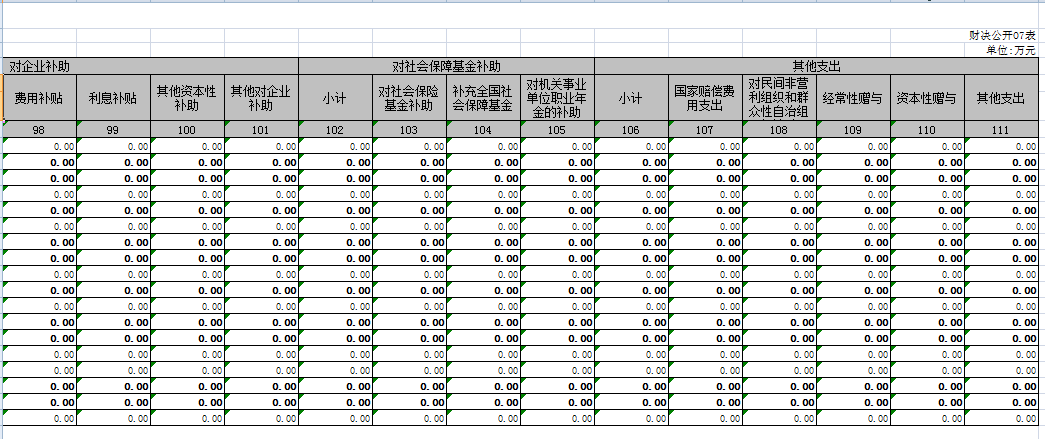Select the 其他资本性补助 header cell
This screenshot has height=439, width=1045.
click(187, 98)
